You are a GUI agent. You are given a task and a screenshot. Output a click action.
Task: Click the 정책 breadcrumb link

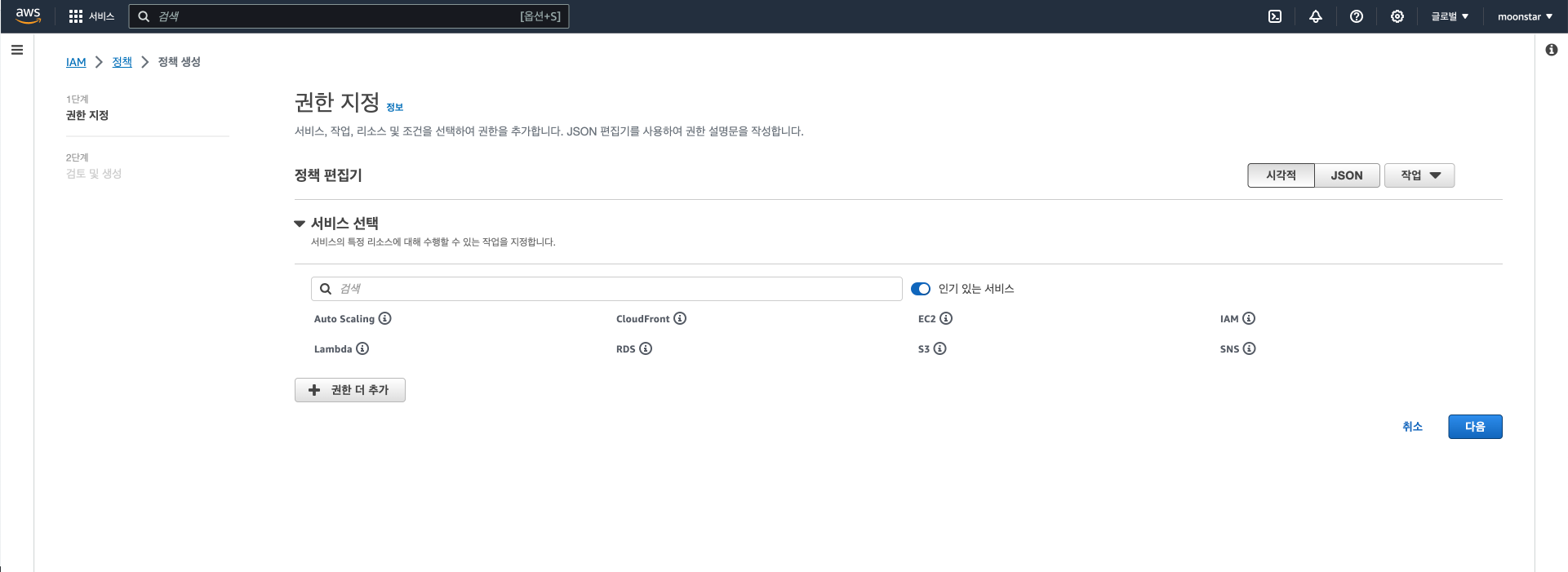pos(122,62)
